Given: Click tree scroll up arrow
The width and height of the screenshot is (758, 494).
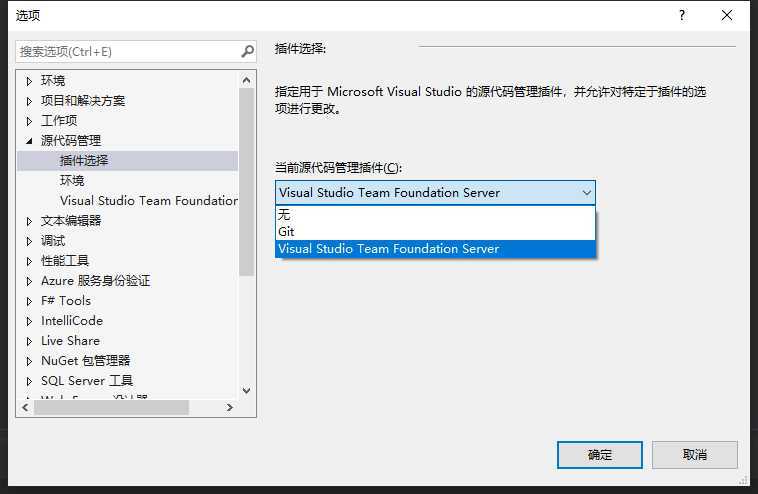Looking at the screenshot, I should click(x=247, y=80).
